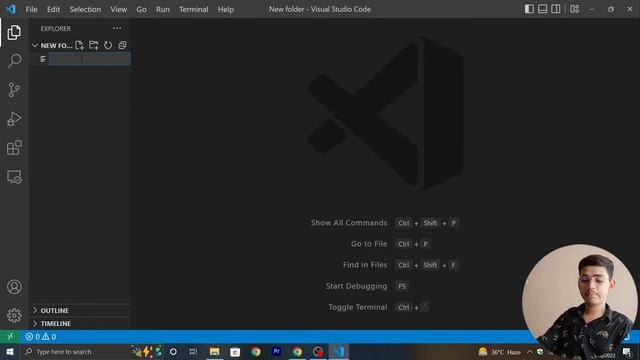Open the Help menu
Image resolution: width=640 pixels, height=360 pixels.
tap(226, 9)
